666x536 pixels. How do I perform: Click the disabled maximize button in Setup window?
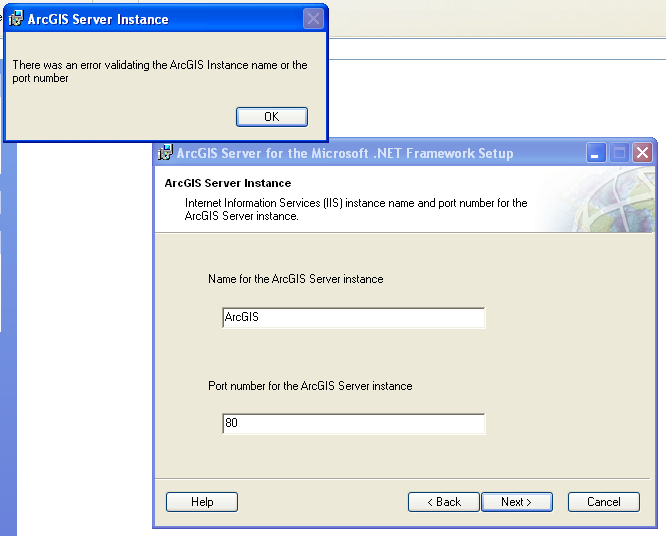(619, 152)
